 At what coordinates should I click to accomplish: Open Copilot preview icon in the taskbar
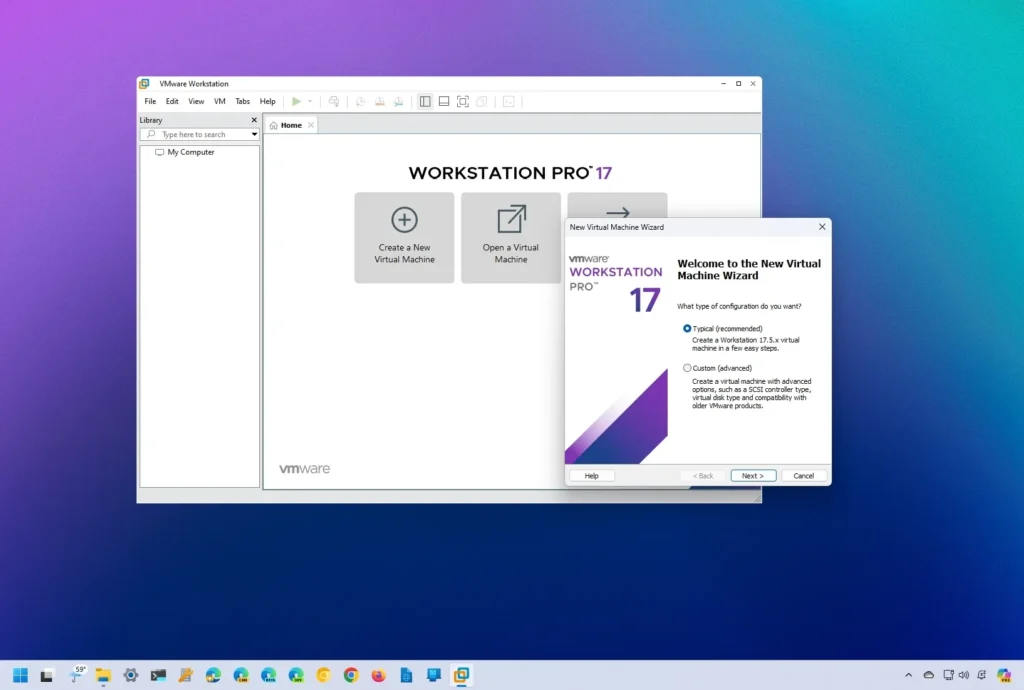(x=1004, y=675)
